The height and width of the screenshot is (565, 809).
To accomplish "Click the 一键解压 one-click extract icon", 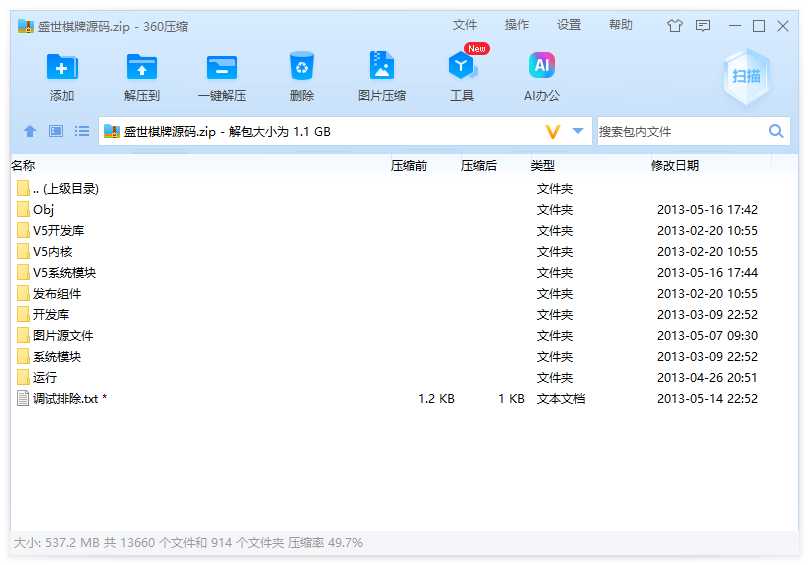I will [x=222, y=67].
